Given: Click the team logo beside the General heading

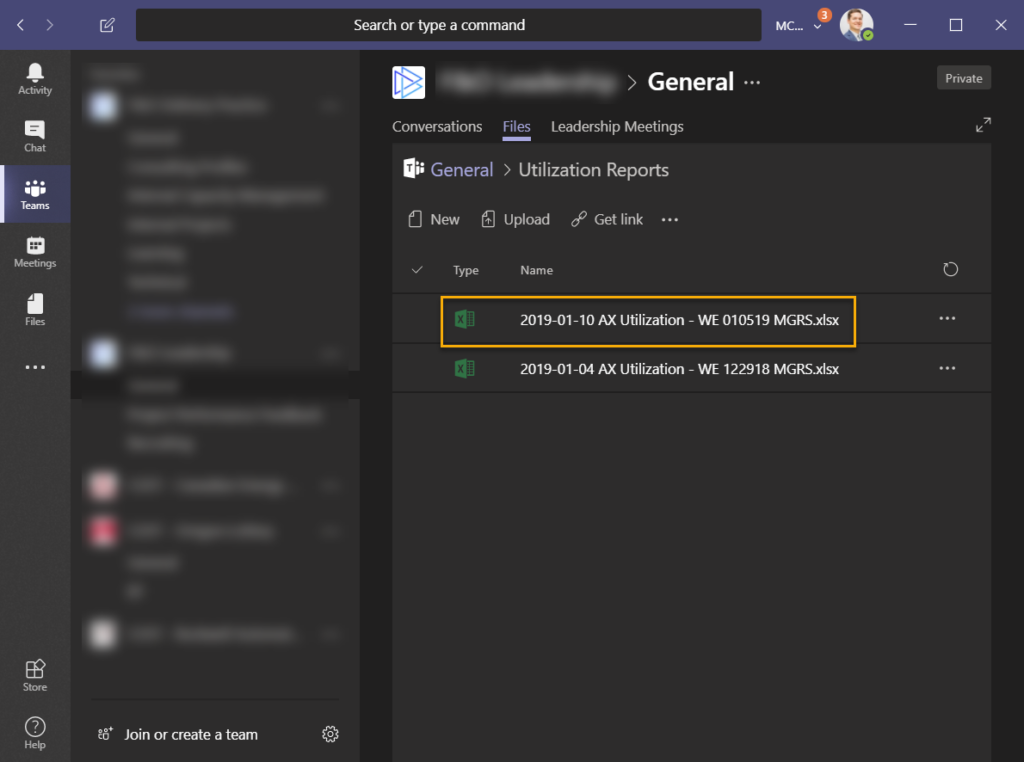Looking at the screenshot, I should click(x=408, y=82).
